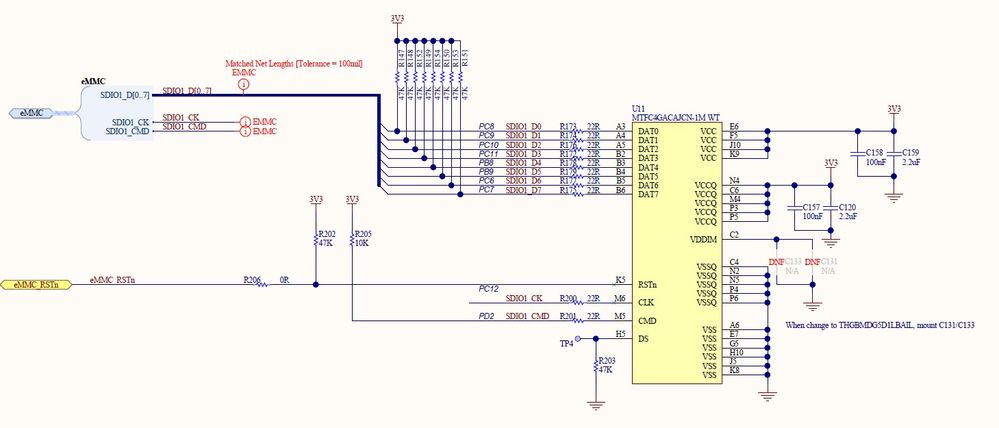Select the ground symbol below C157 and C120

[830, 242]
